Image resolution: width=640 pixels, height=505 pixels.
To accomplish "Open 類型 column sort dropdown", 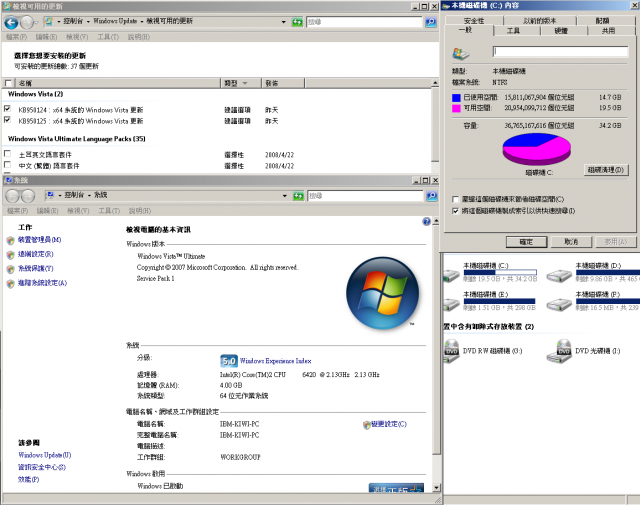I will [245, 83].
